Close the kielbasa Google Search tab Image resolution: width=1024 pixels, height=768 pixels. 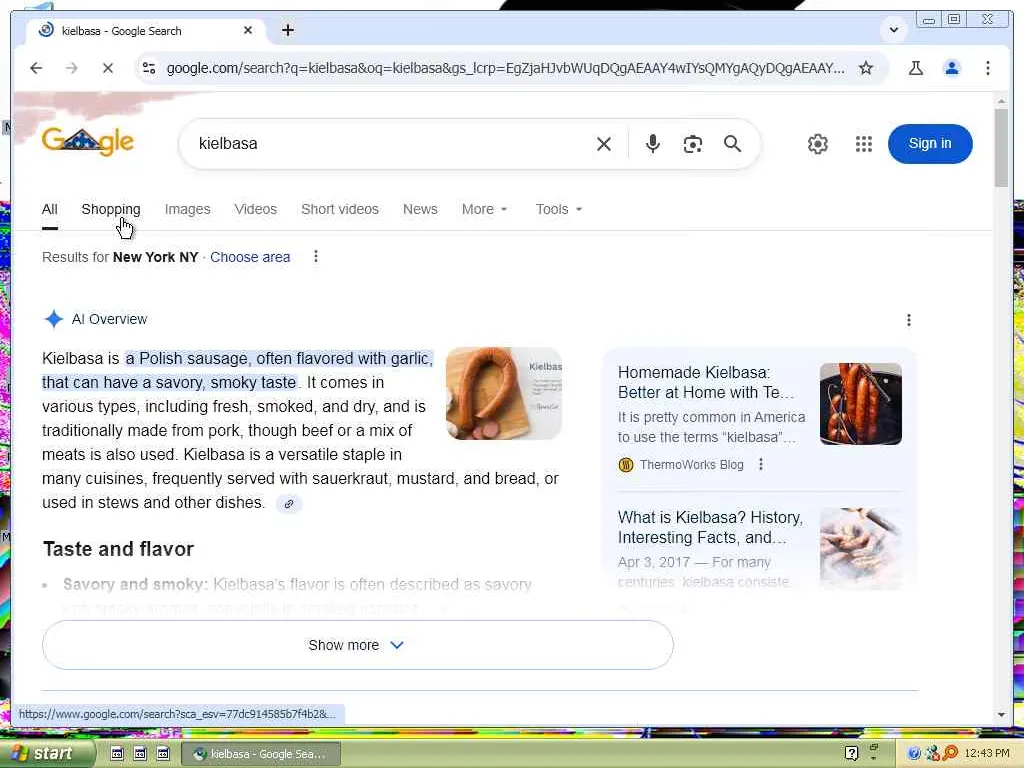pyautogui.click(x=248, y=30)
